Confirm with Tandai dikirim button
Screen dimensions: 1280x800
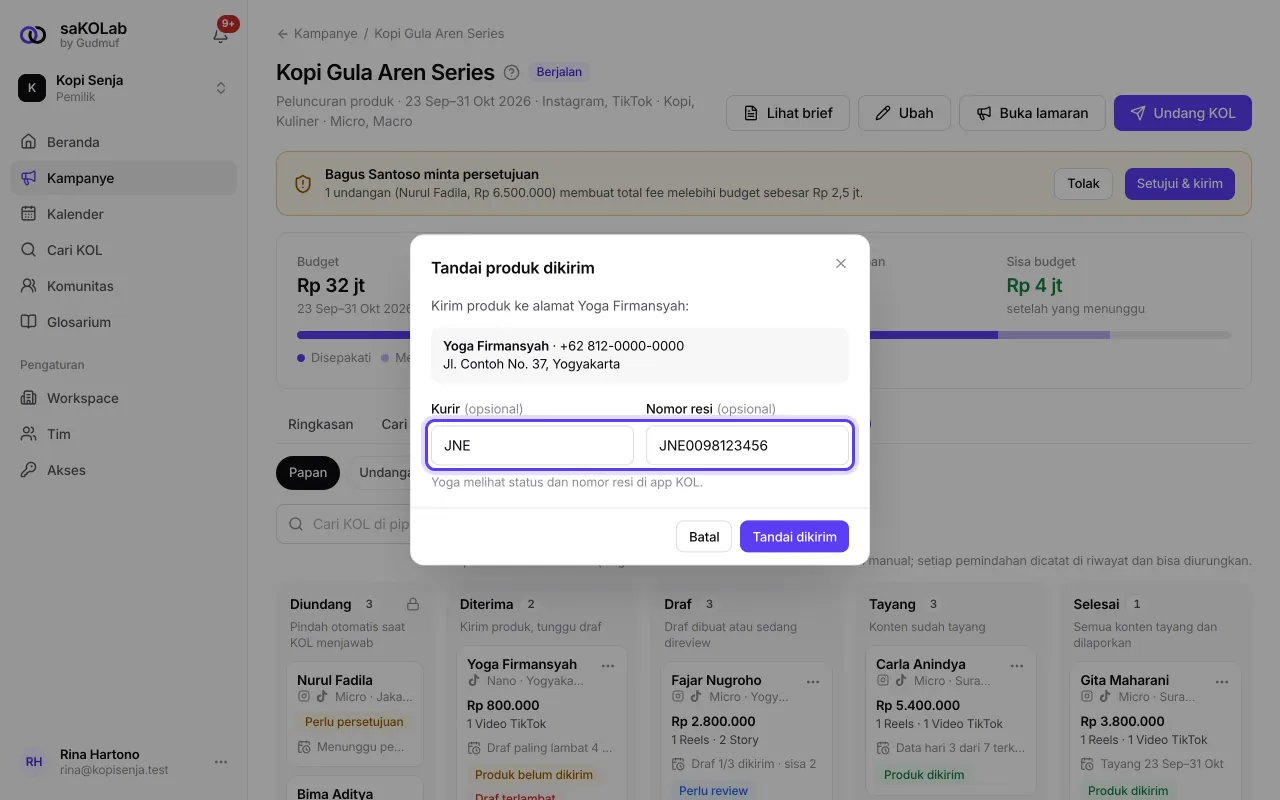(795, 537)
